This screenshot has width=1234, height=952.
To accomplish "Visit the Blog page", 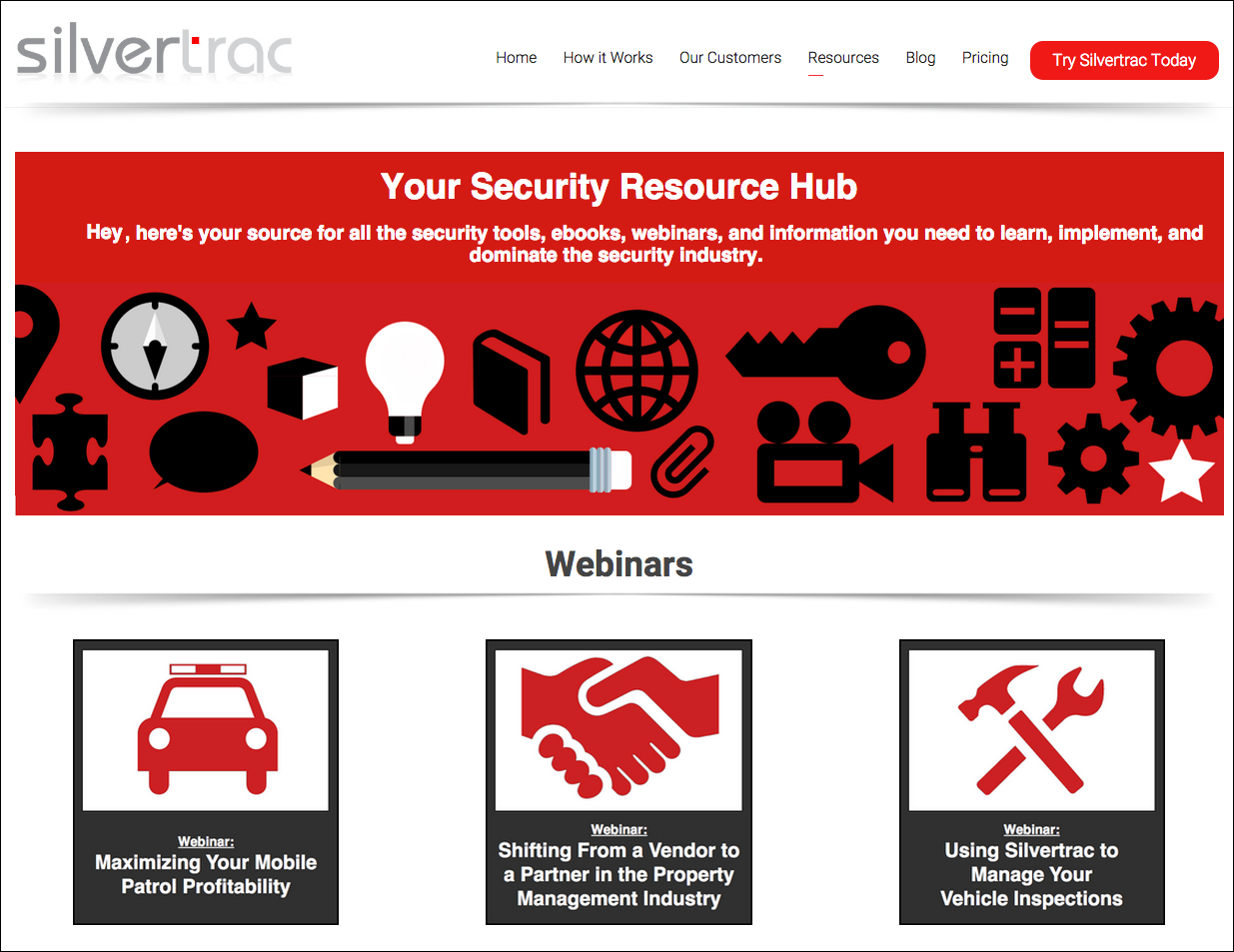I will [920, 58].
